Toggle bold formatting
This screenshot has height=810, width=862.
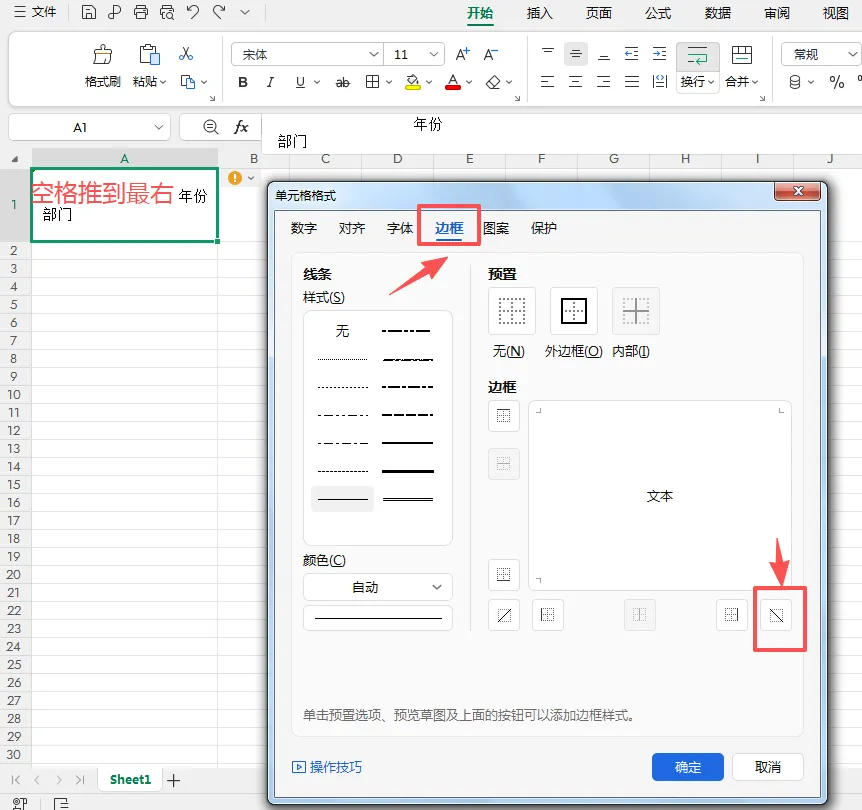[243, 82]
